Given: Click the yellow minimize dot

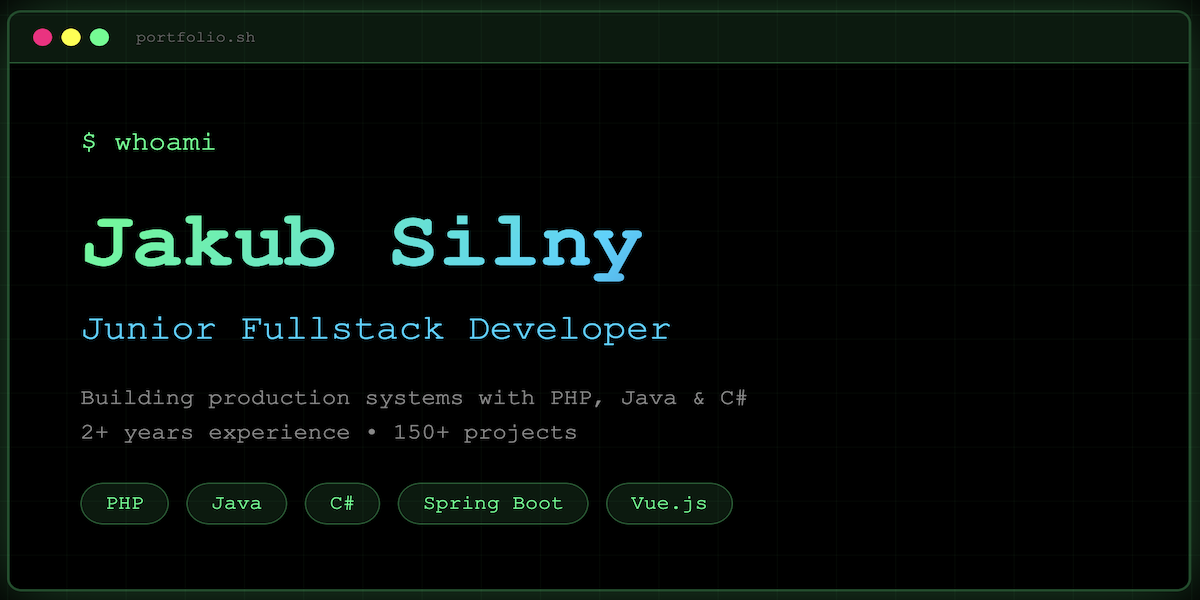Looking at the screenshot, I should (x=71, y=37).
